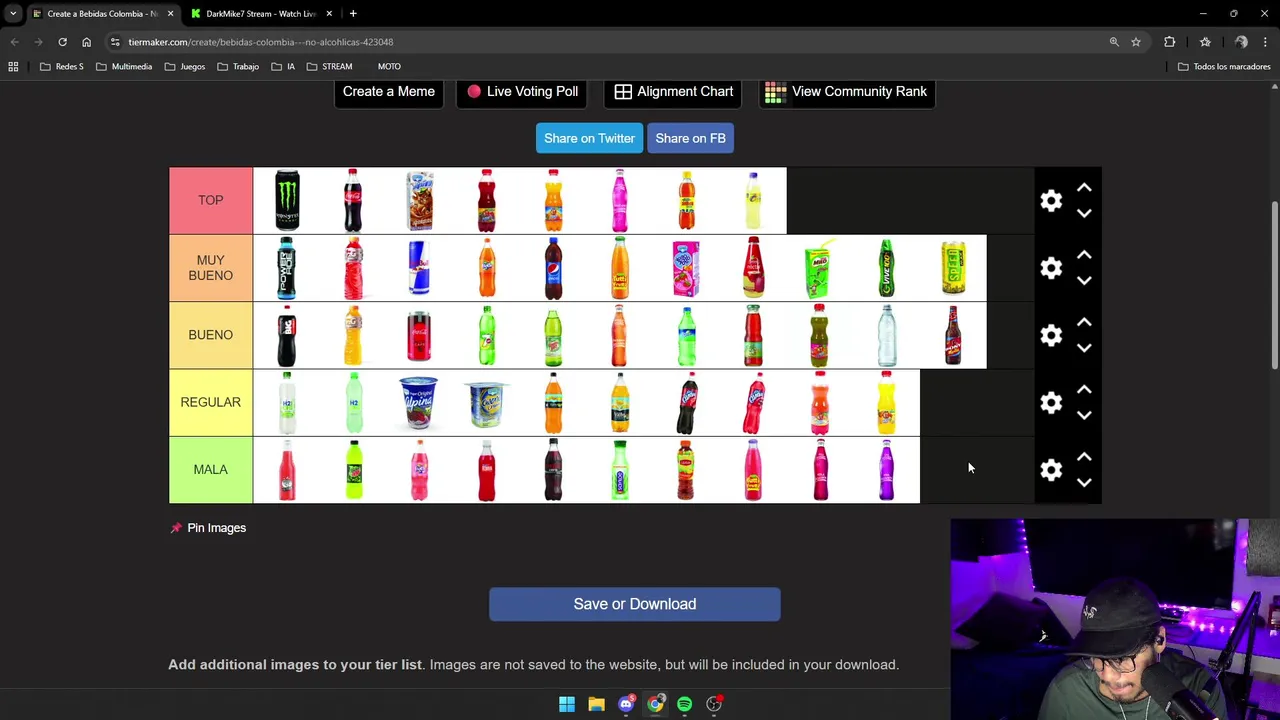The height and width of the screenshot is (720, 1280).
Task: Click Create a Meme button
Action: [389, 92]
